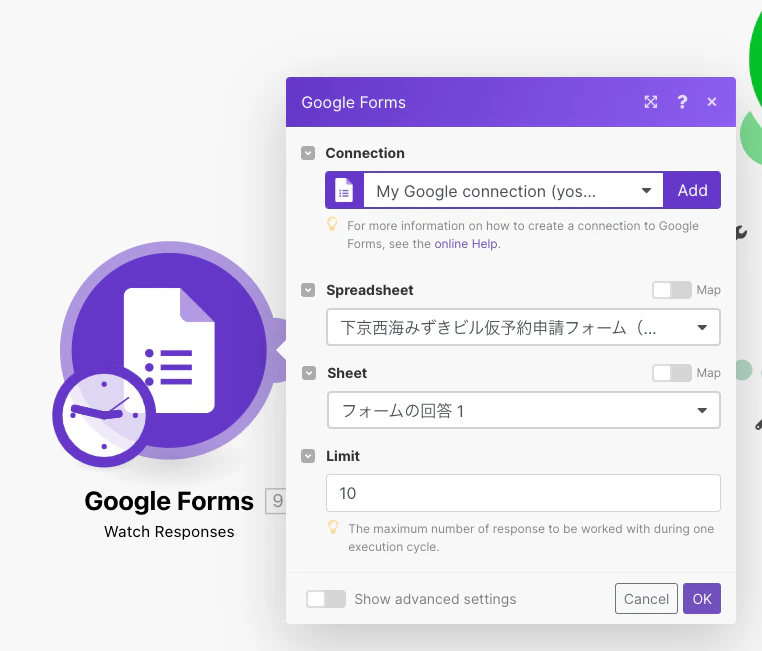The image size is (762, 651).
Task: Collapse the Connection section chevron
Action: pos(308,153)
